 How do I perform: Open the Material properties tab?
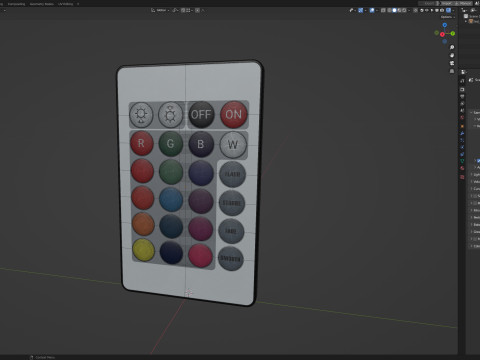click(x=462, y=168)
